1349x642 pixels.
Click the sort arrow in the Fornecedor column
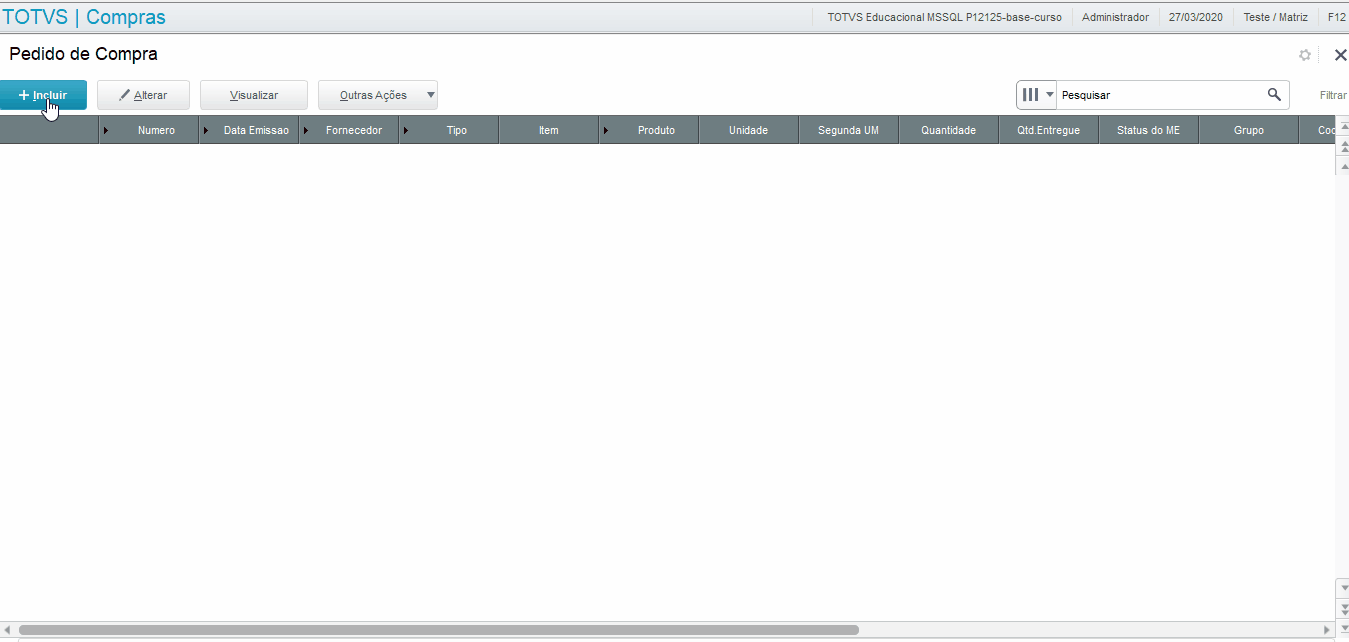coord(306,131)
